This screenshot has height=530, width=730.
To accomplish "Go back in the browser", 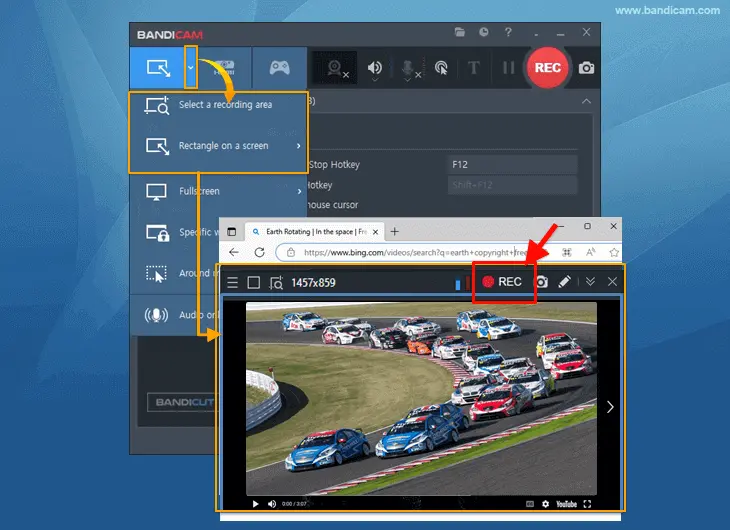I will 234,252.
